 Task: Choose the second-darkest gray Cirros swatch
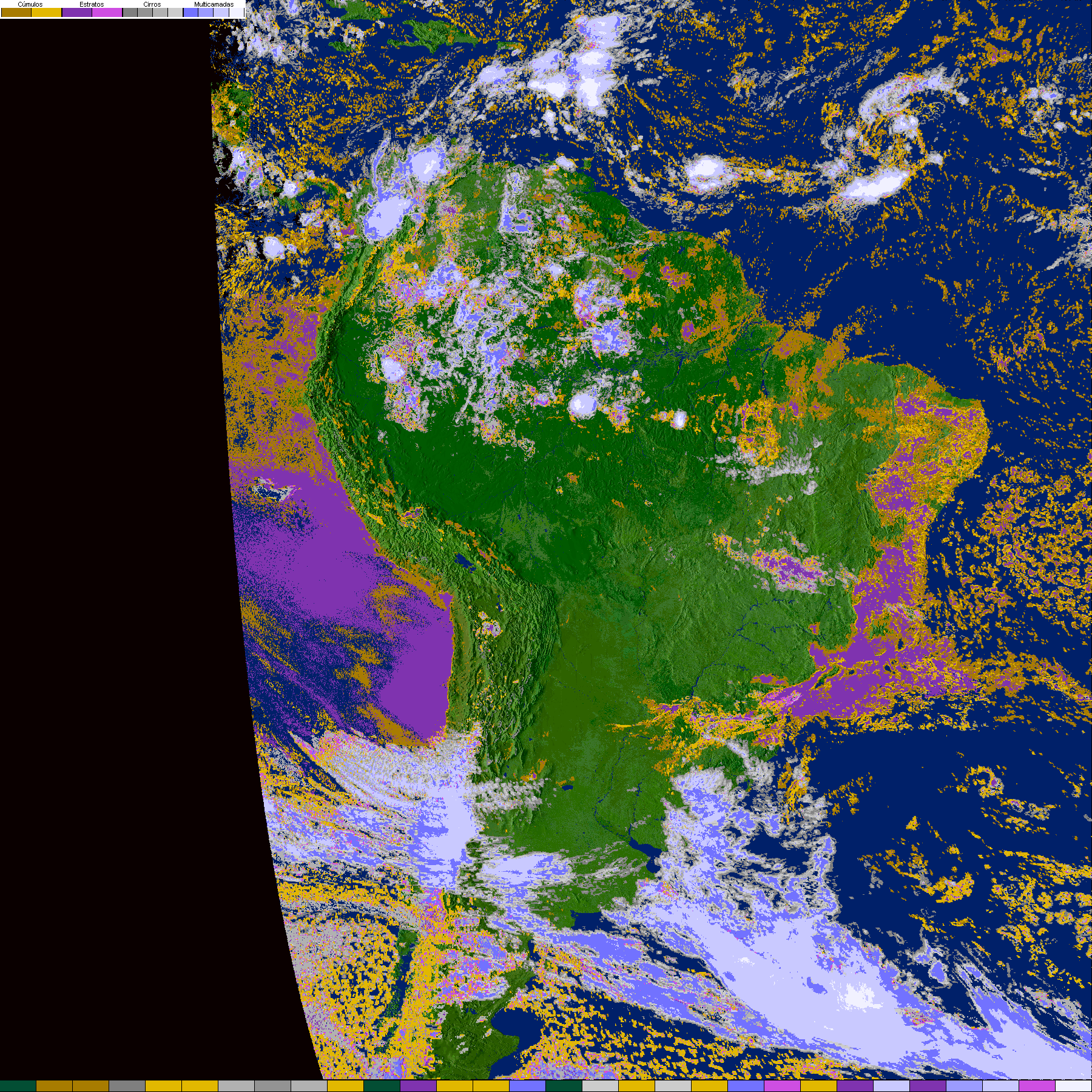pyautogui.click(x=145, y=13)
